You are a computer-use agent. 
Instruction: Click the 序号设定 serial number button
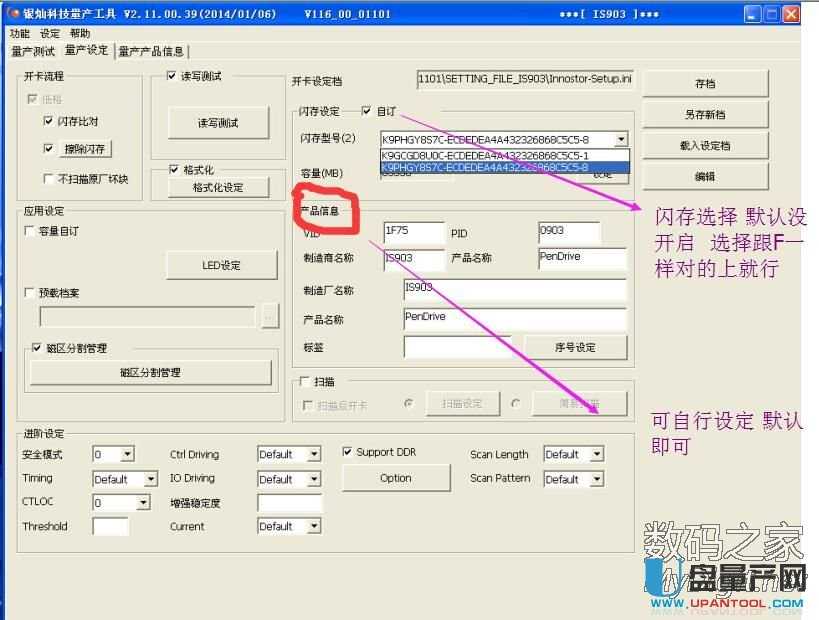pyautogui.click(x=575, y=346)
